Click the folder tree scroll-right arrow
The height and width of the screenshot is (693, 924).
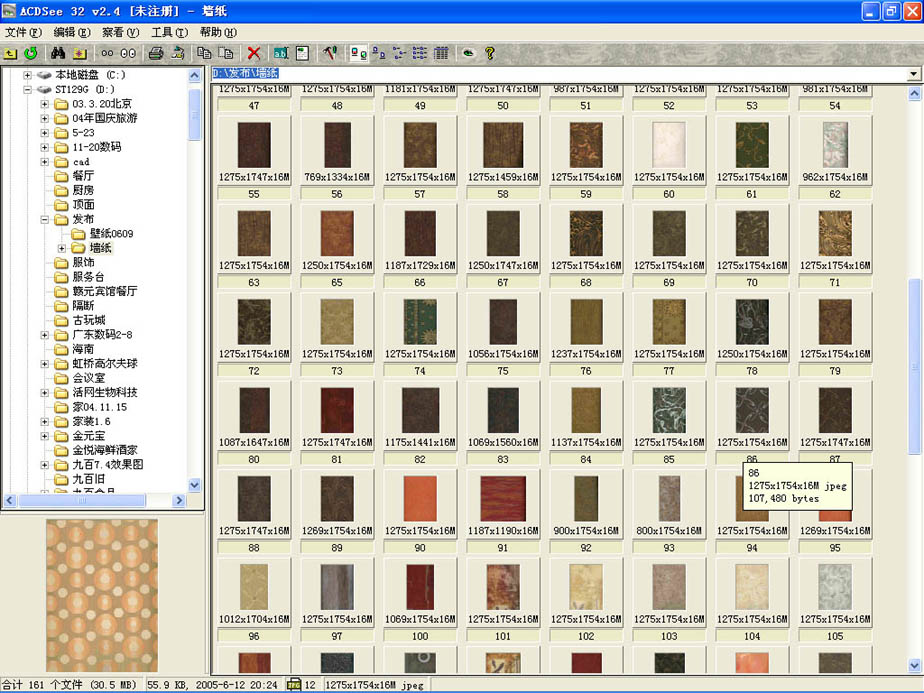click(180, 500)
